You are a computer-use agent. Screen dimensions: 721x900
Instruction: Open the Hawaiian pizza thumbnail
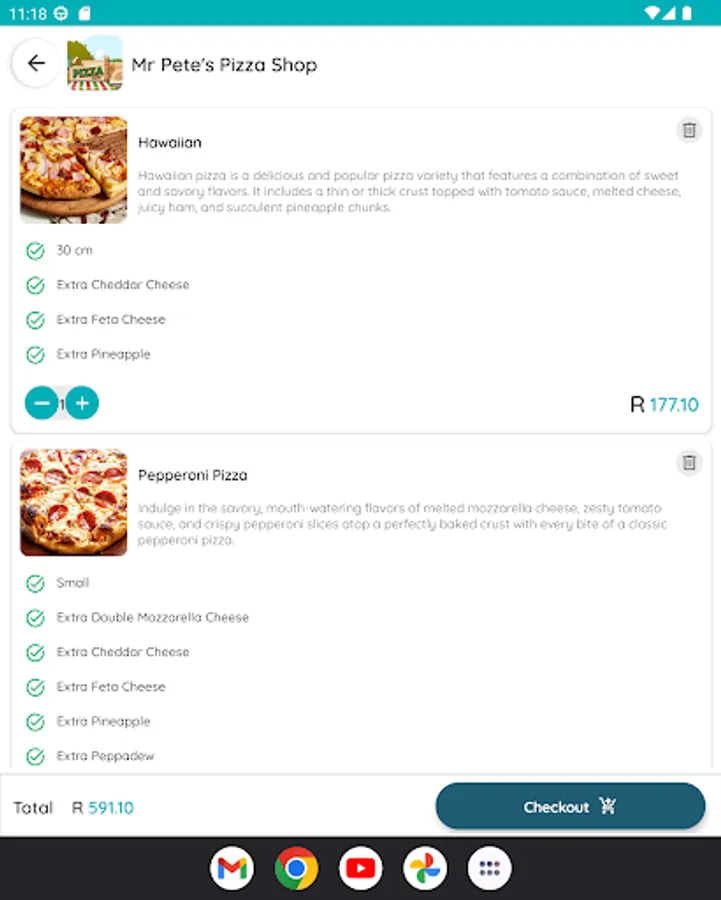coord(73,170)
